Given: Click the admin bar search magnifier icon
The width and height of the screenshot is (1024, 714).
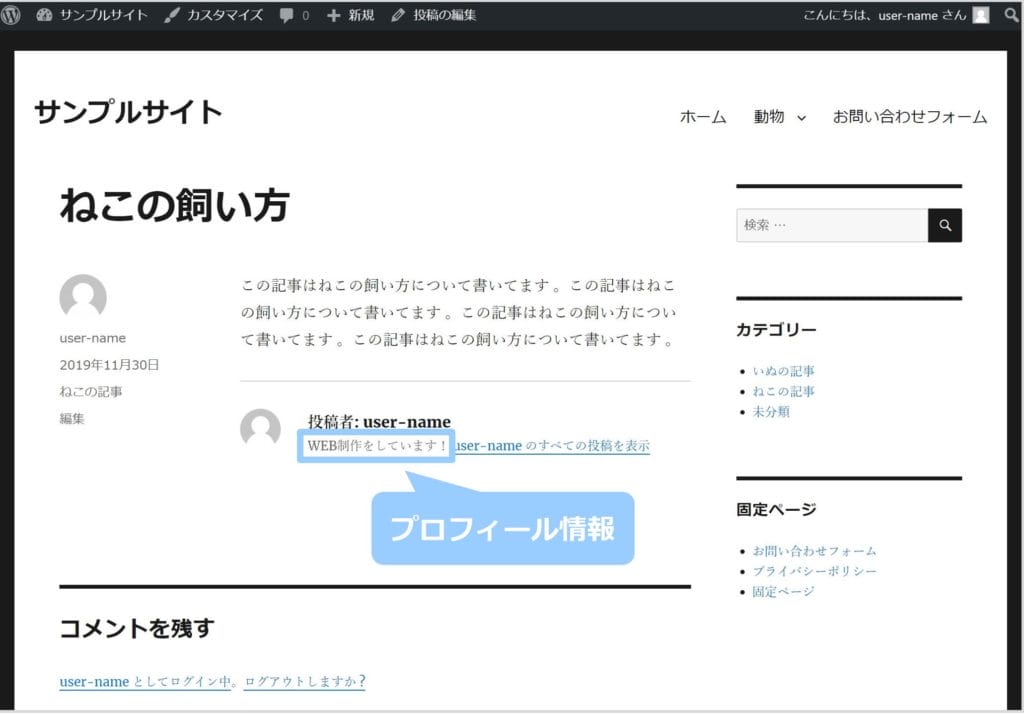Looking at the screenshot, I should [1011, 15].
